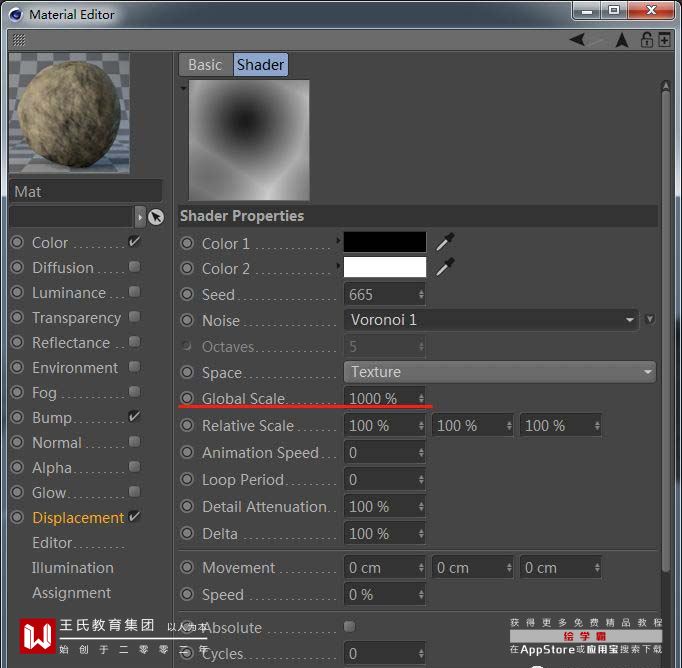
Task: Click Detail Attenuation animation dot
Action: point(187,506)
